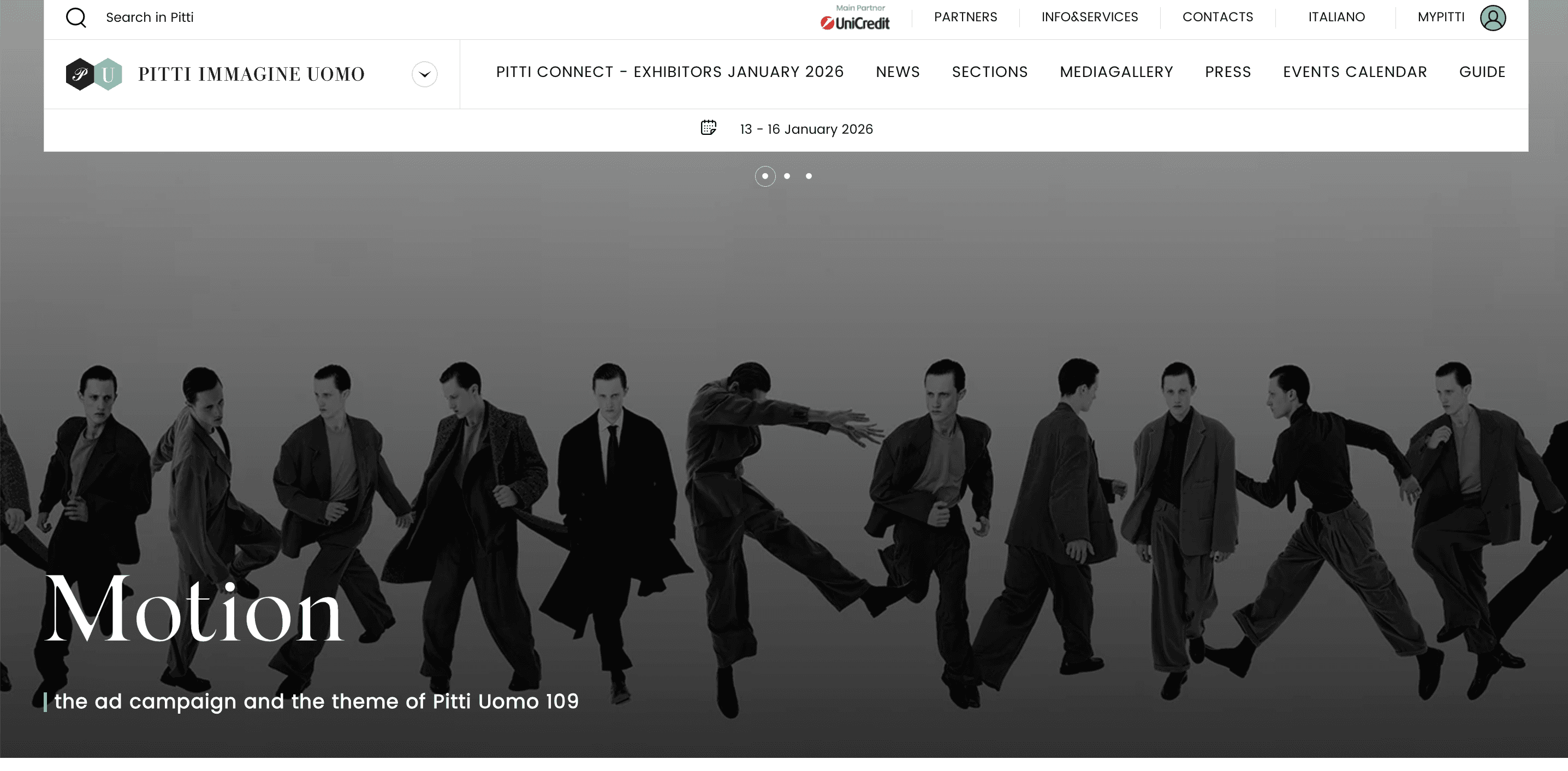
Task: Open the Guide menu item
Action: 1482,72
